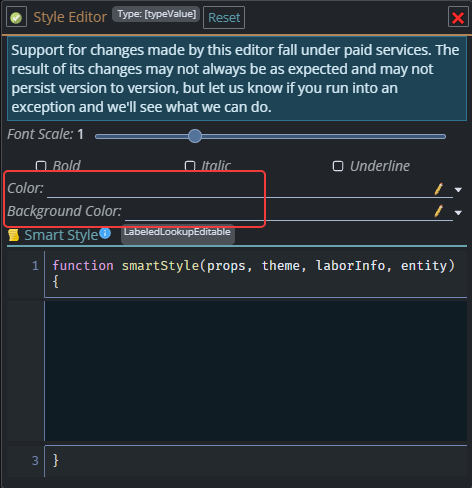Image resolution: width=472 pixels, height=488 pixels.
Task: Open the Background Color dropdown arrow
Action: (458, 212)
